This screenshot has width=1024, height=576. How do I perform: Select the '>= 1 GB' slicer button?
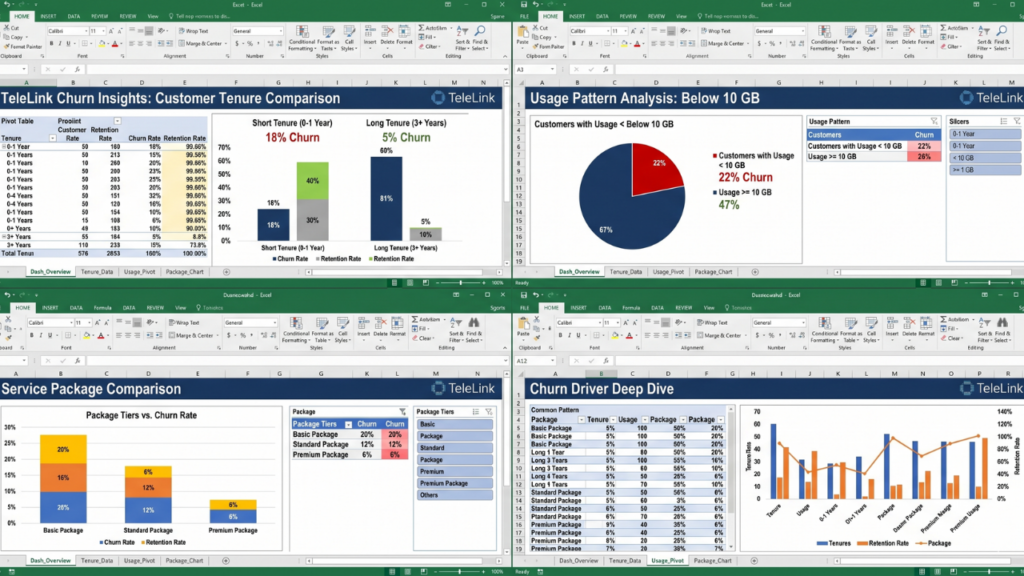click(985, 170)
